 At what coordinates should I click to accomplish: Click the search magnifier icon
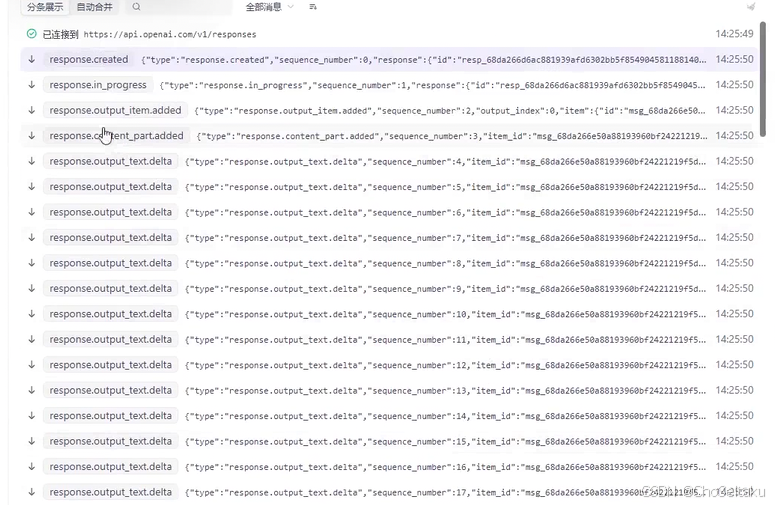(x=136, y=7)
